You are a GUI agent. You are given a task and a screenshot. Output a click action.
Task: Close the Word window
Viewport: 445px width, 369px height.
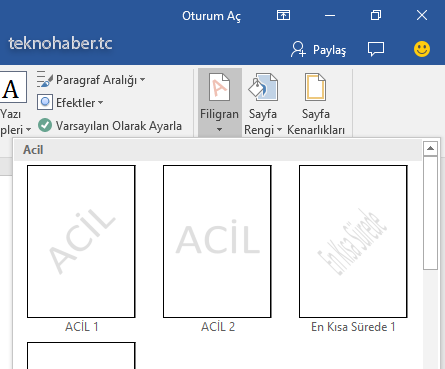click(422, 15)
